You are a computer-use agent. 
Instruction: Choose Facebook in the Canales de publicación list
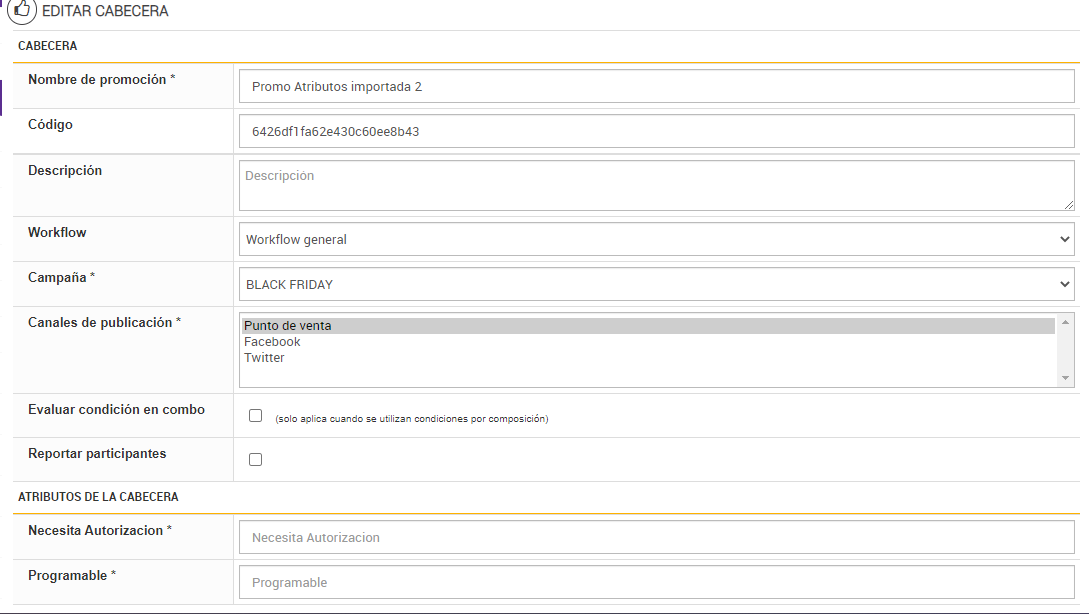[x=272, y=342]
